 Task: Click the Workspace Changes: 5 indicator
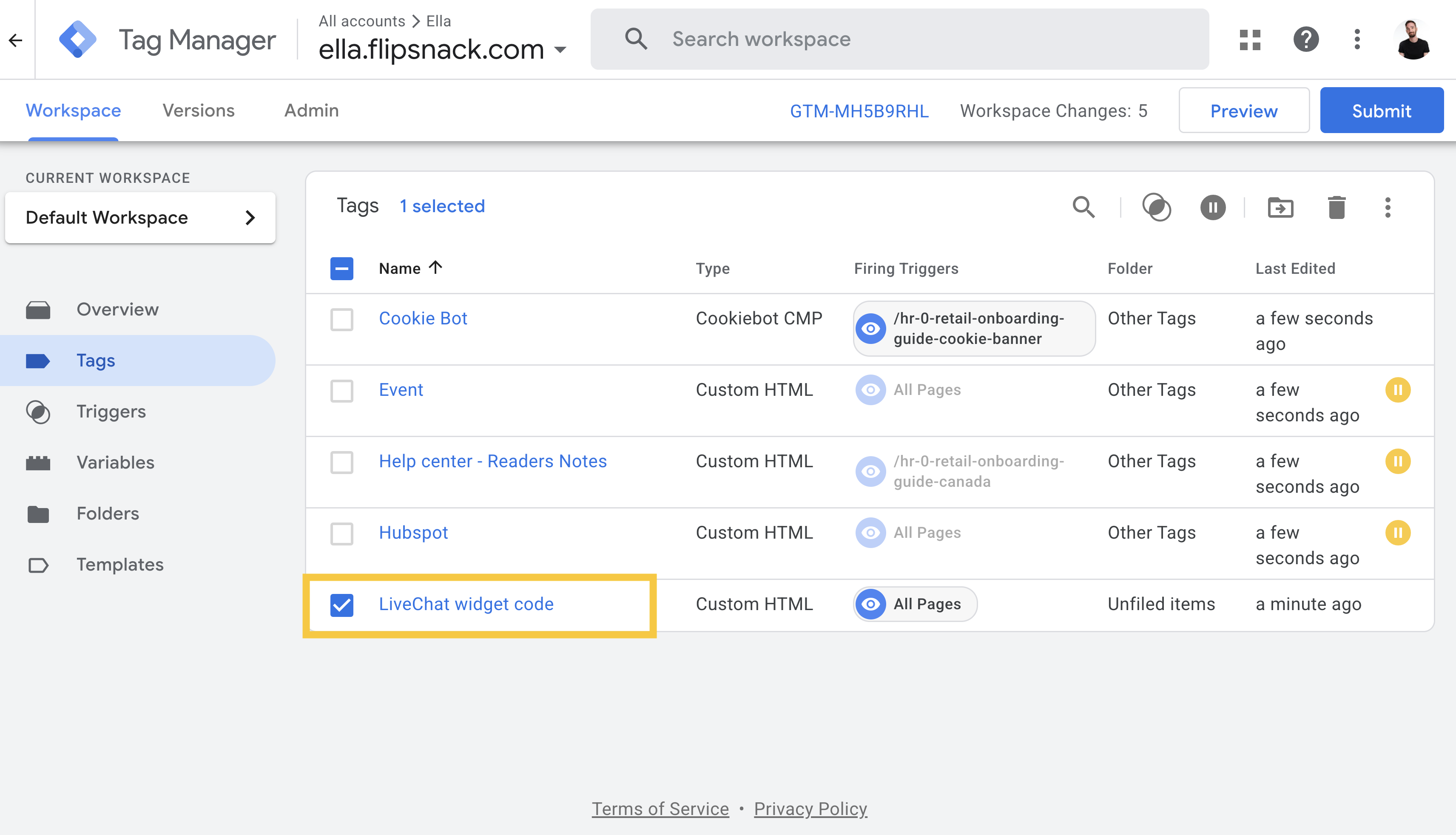click(x=1053, y=111)
